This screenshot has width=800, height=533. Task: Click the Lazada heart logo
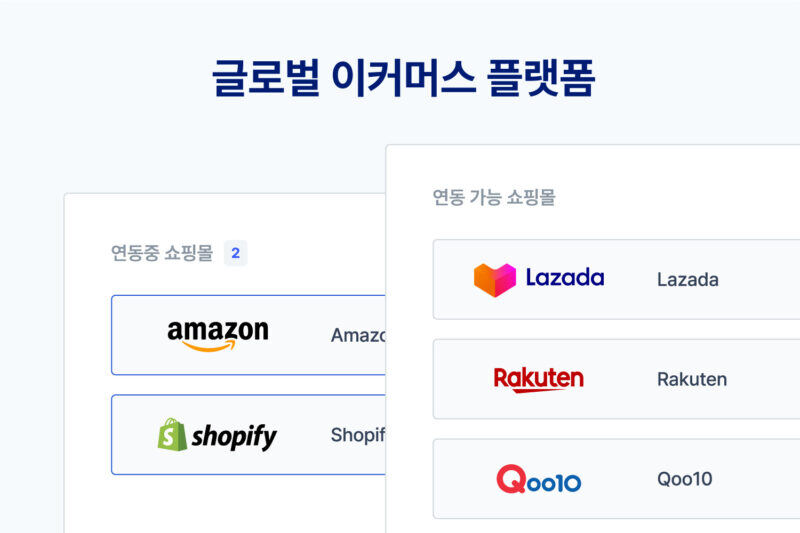[494, 280]
